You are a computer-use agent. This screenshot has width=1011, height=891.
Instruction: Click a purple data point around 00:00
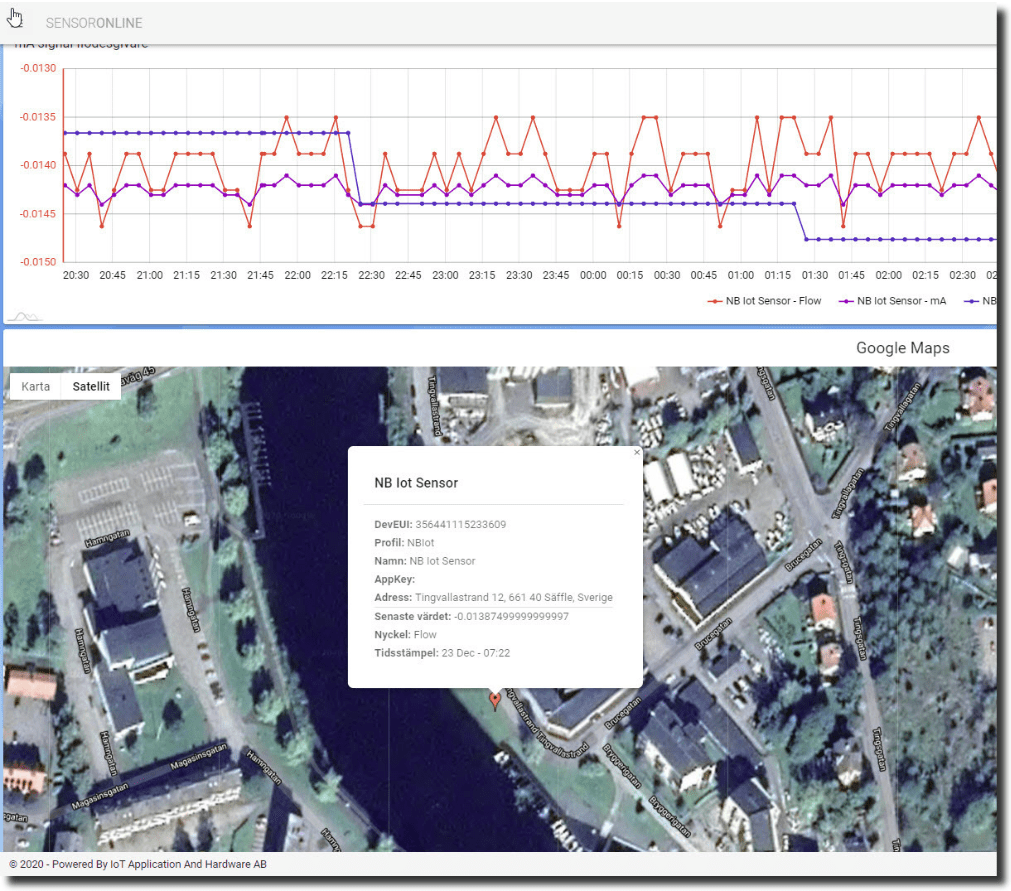pyautogui.click(x=593, y=186)
